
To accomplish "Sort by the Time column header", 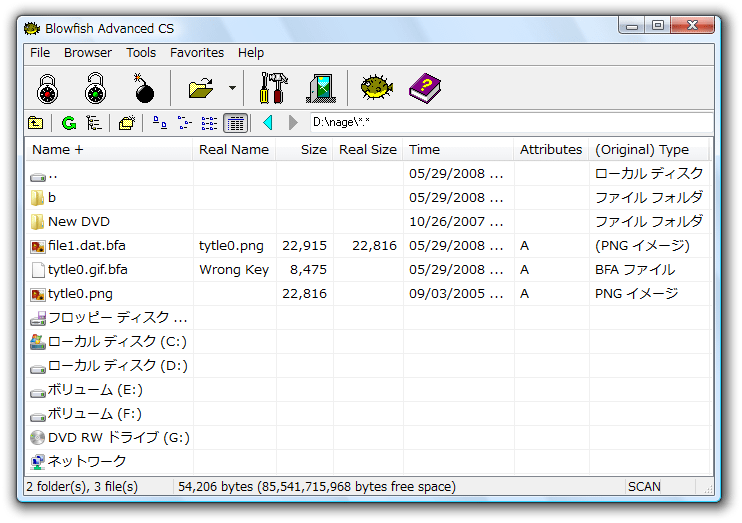I will point(458,150).
